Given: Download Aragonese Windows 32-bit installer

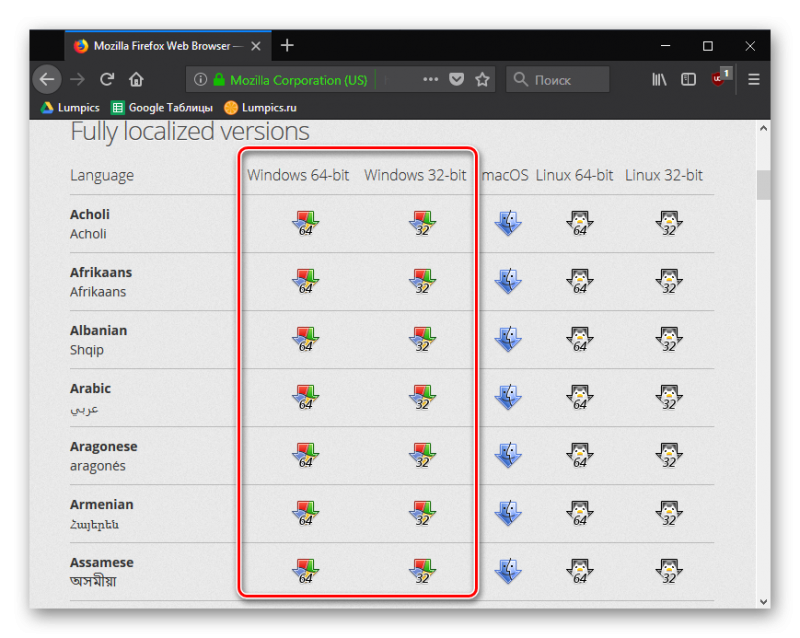Looking at the screenshot, I should point(422,455).
